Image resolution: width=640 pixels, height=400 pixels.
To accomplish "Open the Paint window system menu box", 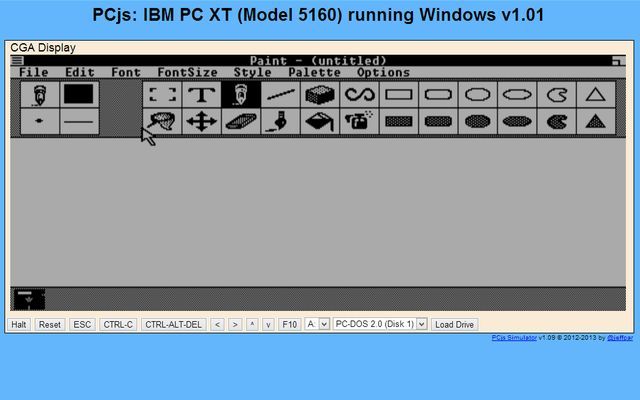I will [x=17, y=61].
